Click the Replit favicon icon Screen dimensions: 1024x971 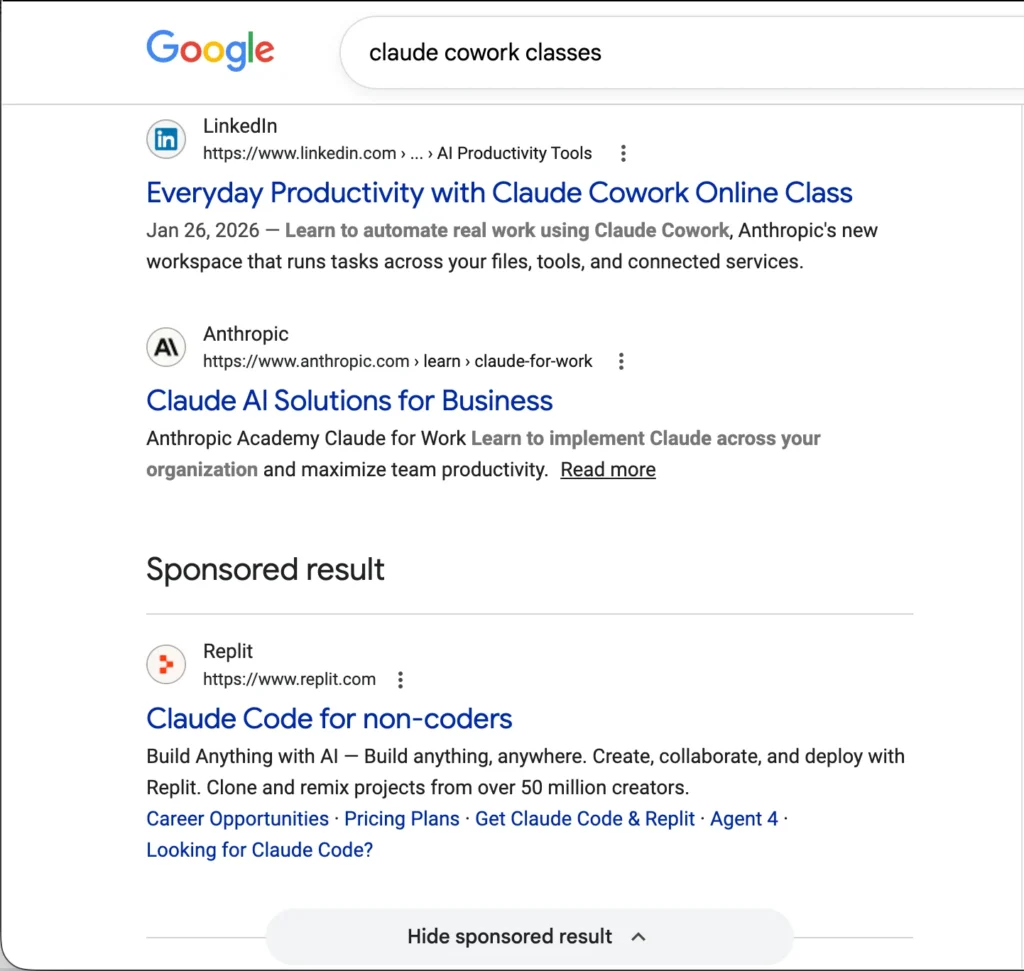click(166, 665)
